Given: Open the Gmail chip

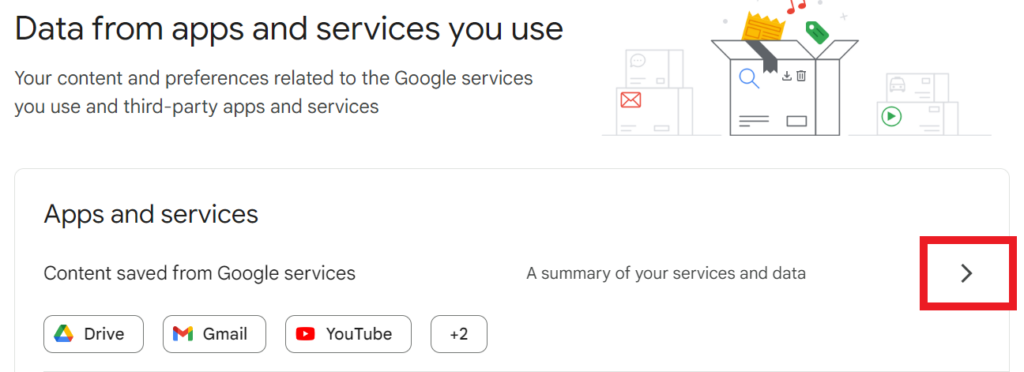Looking at the screenshot, I should click(x=214, y=334).
